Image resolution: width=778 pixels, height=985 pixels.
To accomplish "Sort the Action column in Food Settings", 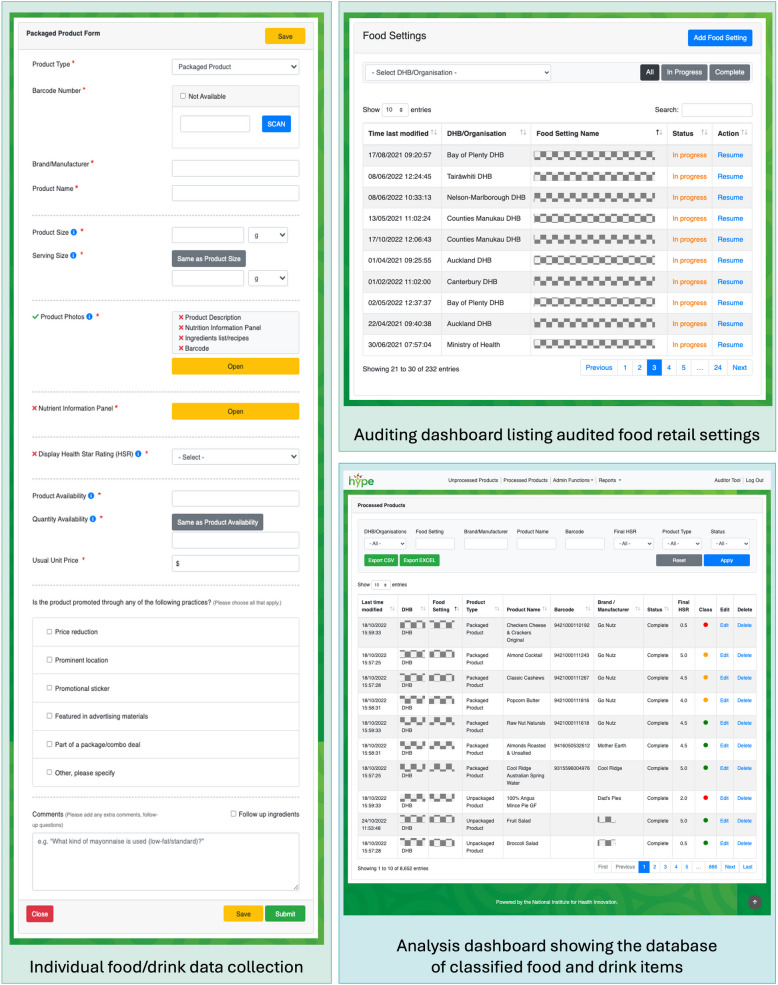I will coord(744,133).
